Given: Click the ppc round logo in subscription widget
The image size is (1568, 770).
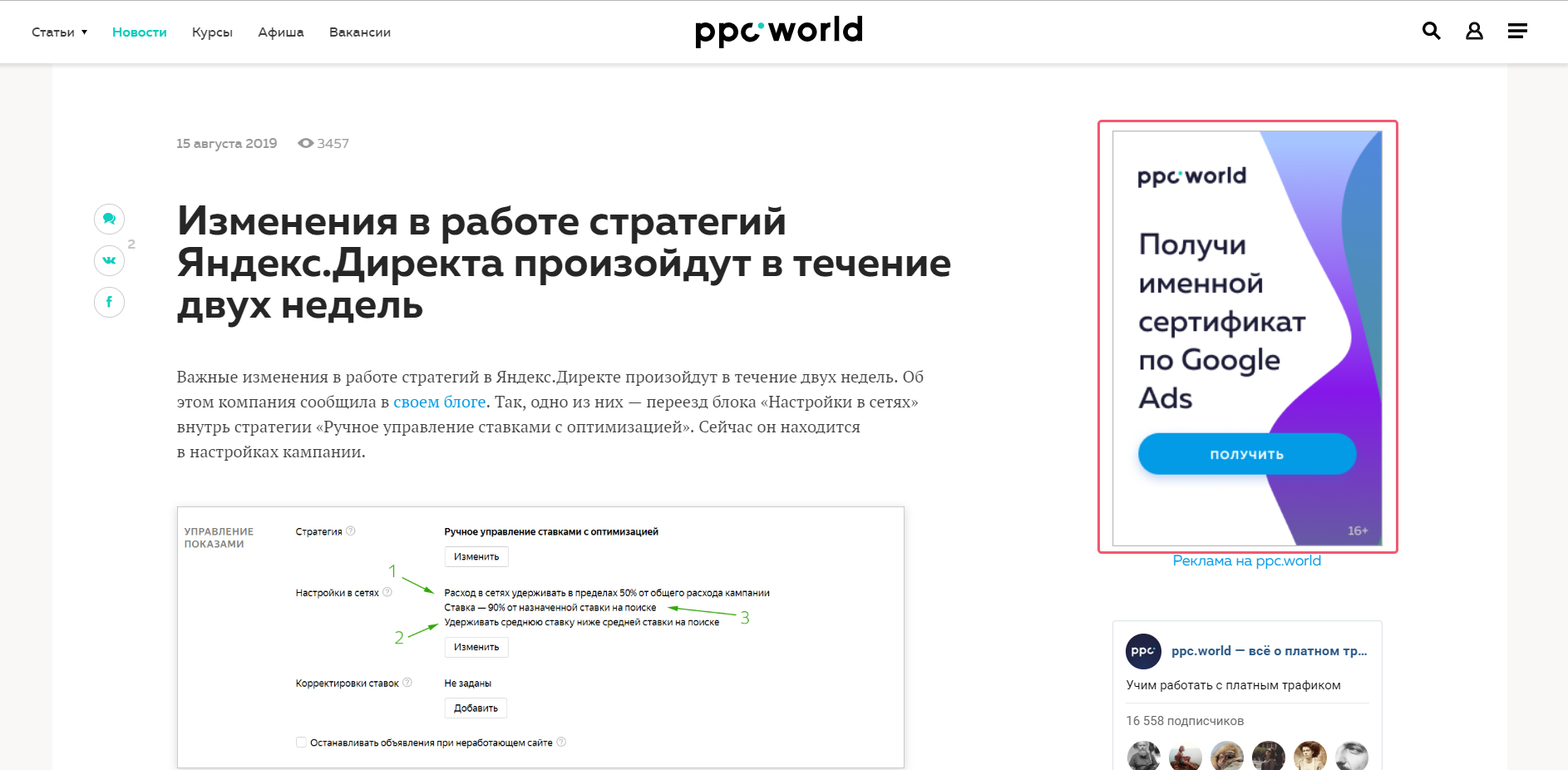Looking at the screenshot, I should (x=1143, y=651).
